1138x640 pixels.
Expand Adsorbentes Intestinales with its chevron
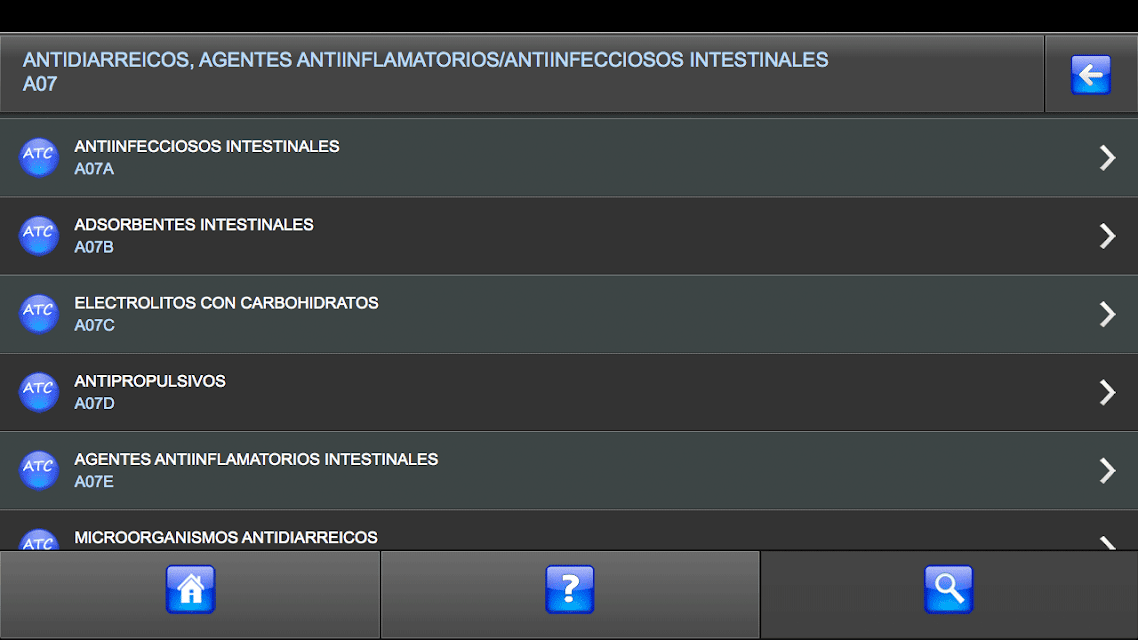point(1107,236)
